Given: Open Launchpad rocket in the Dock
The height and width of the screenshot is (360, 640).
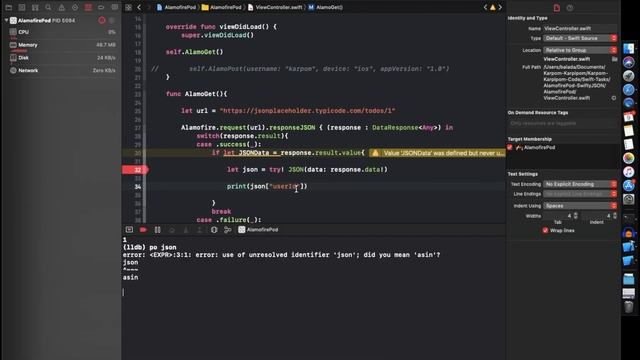Looking at the screenshot, I should point(629,76).
